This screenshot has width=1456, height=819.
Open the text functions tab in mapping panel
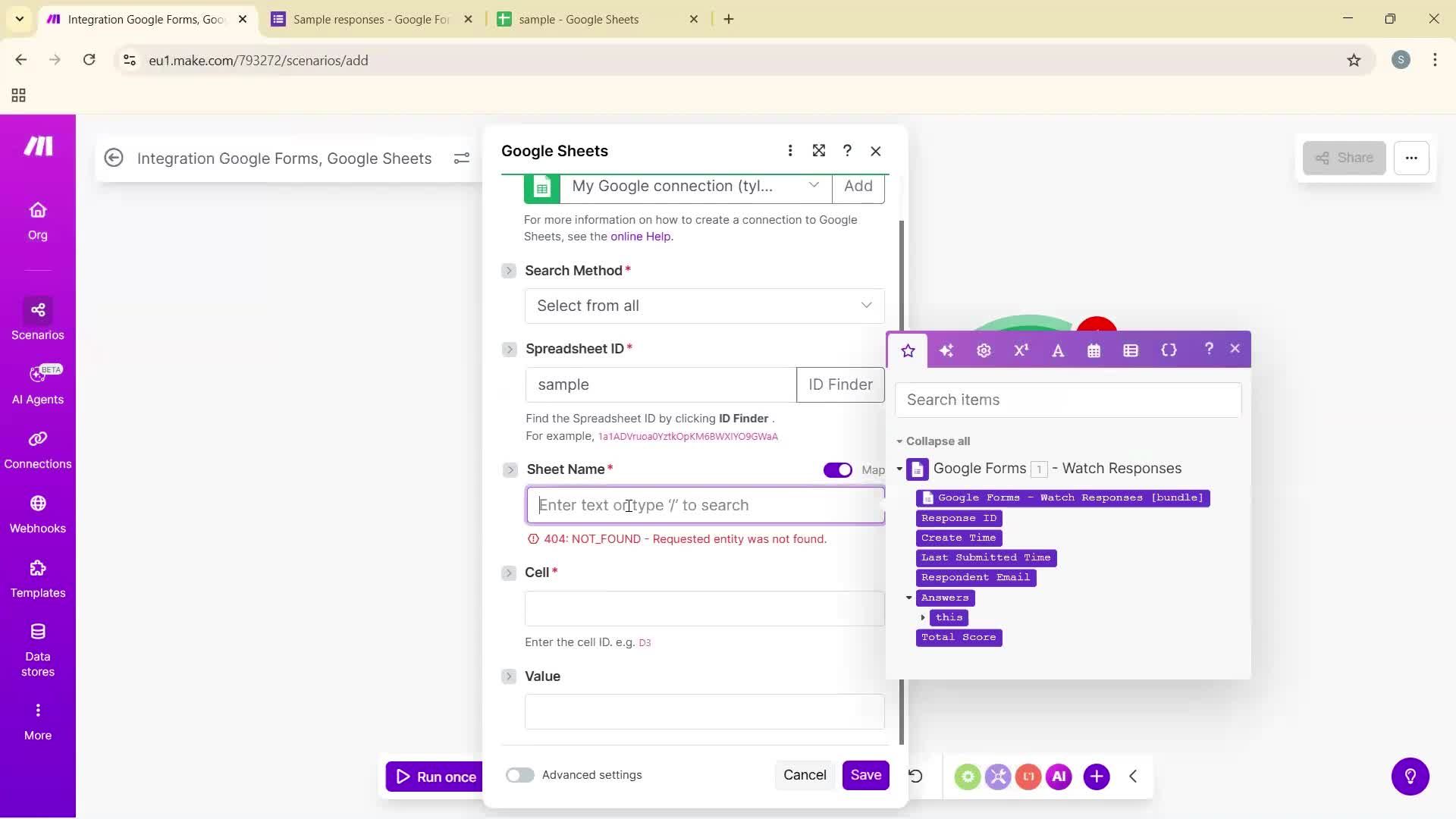pos(1059,350)
